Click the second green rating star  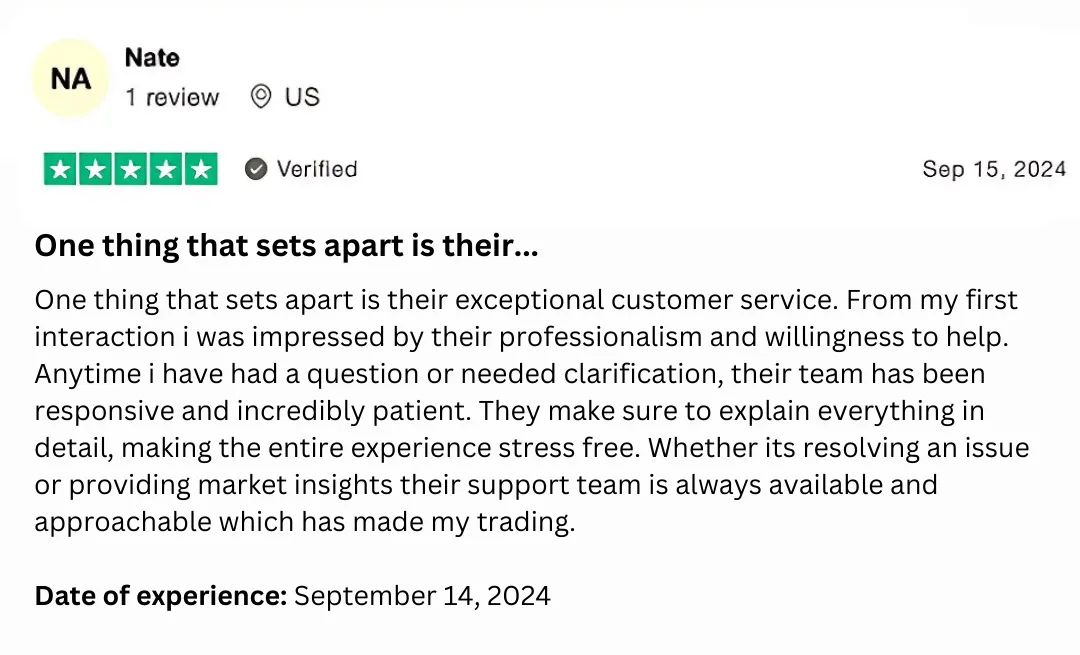[x=96, y=170]
